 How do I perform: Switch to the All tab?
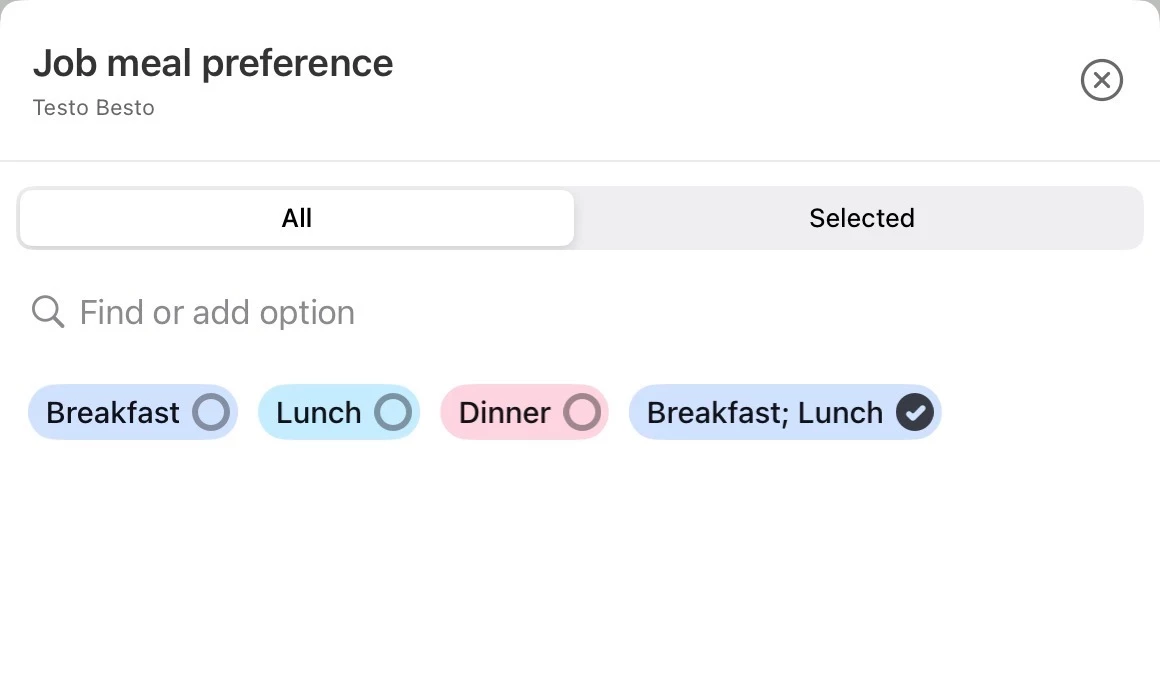coord(297,218)
